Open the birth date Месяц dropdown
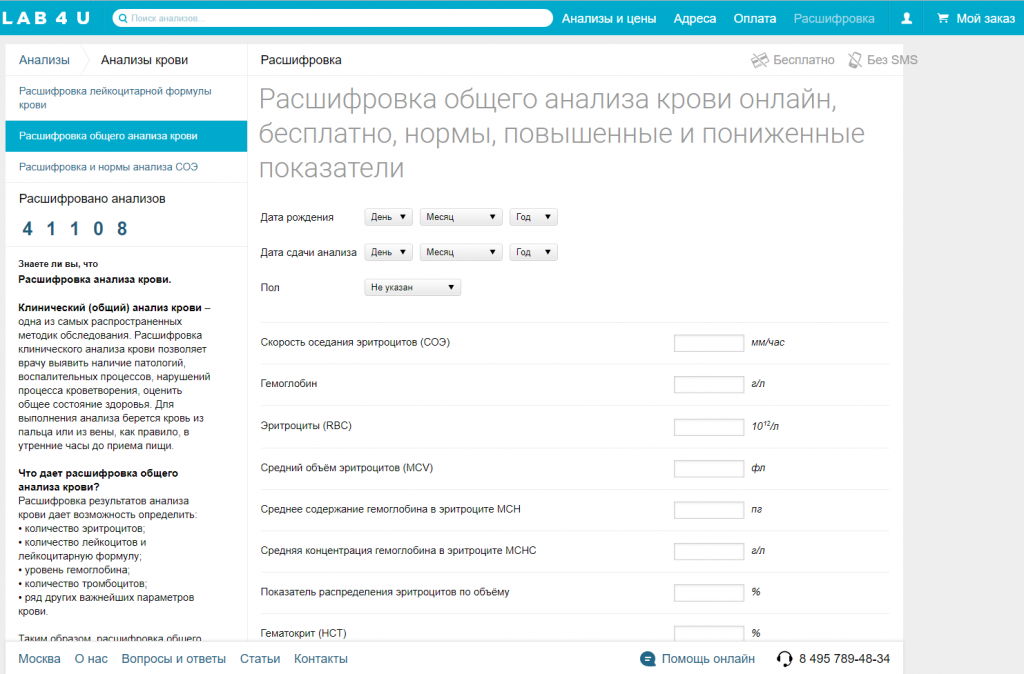This screenshot has width=1024, height=674. tap(460, 217)
